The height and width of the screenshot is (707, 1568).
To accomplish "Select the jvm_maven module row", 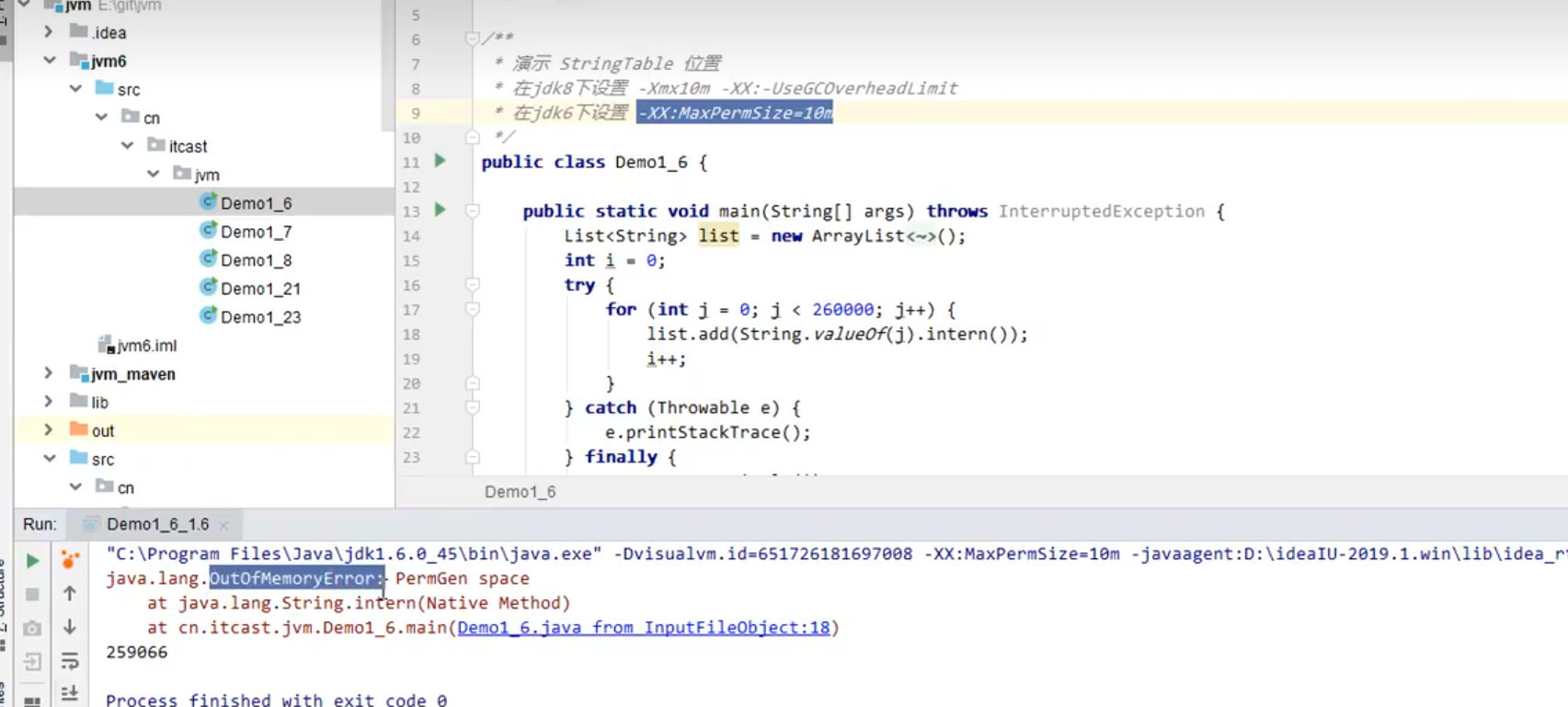I will (204, 374).
